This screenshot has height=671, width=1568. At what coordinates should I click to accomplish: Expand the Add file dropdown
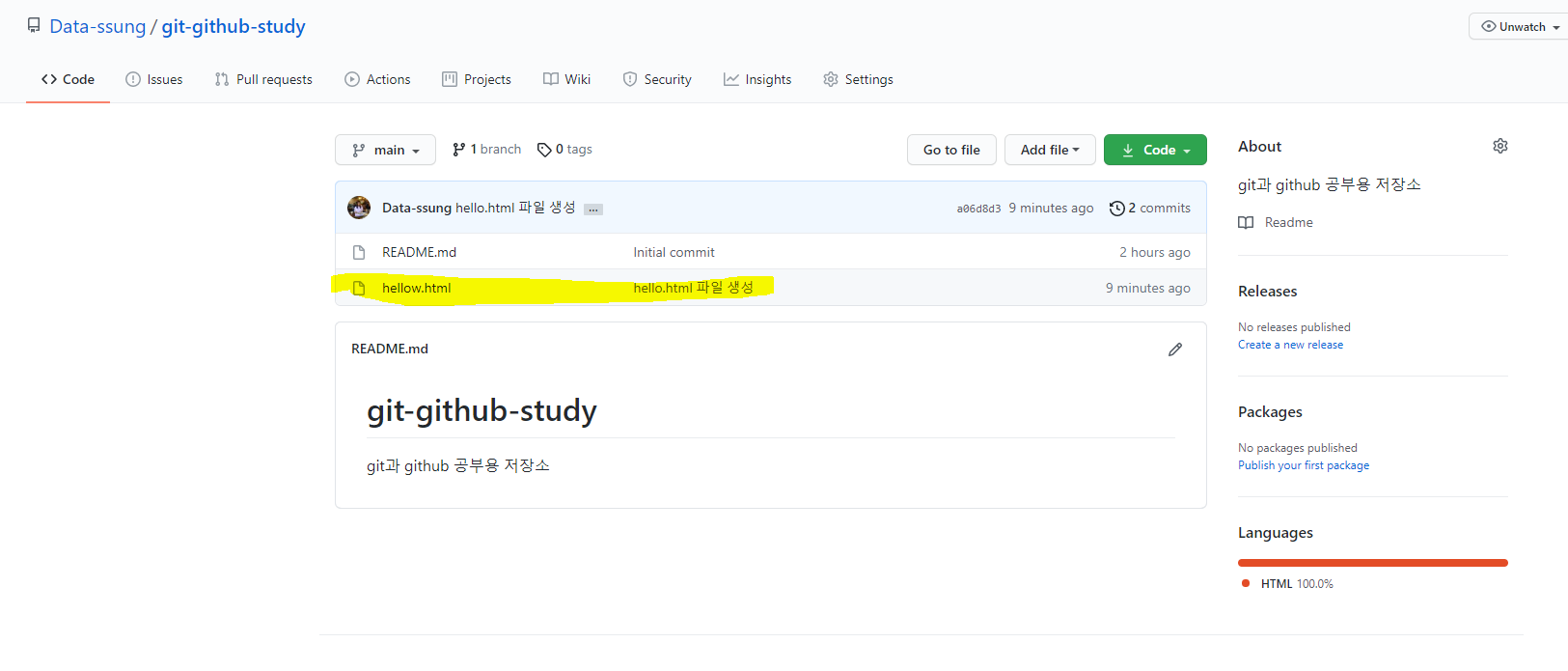click(1050, 150)
